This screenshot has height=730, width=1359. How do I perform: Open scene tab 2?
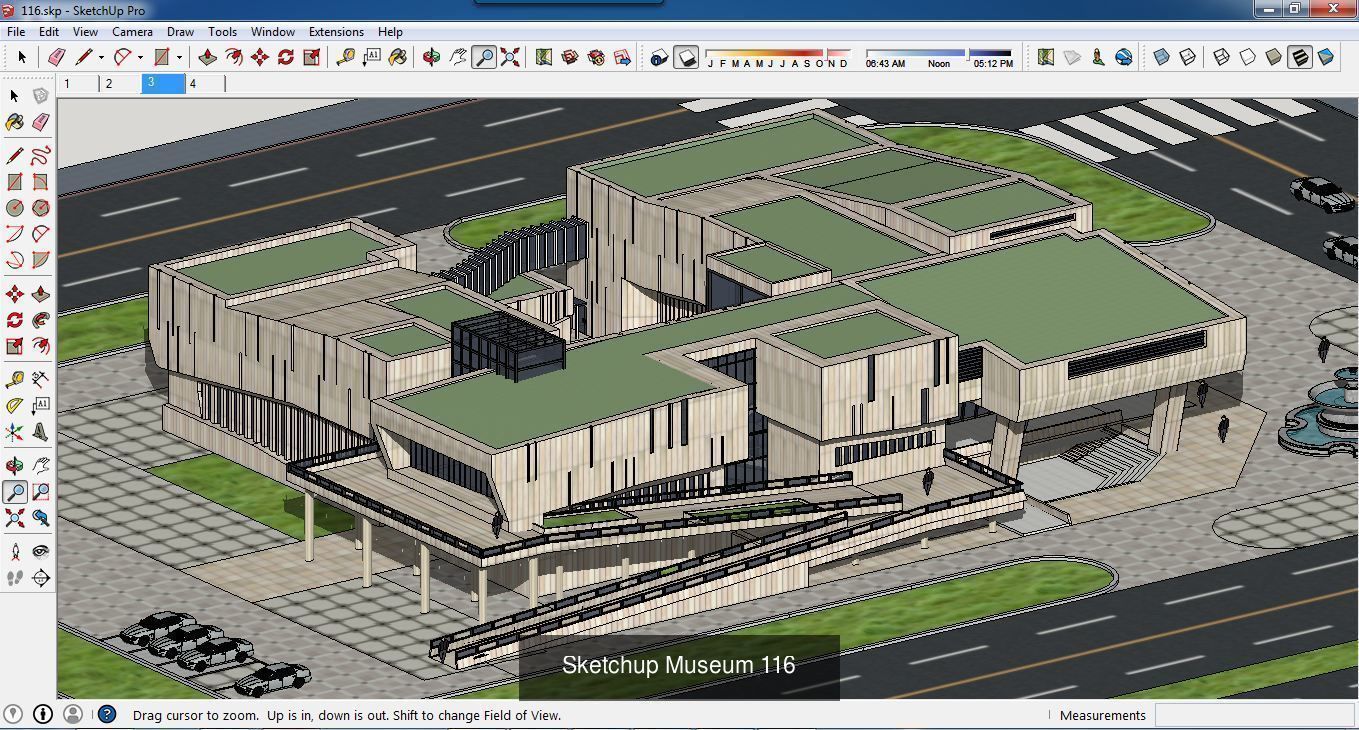(121, 84)
